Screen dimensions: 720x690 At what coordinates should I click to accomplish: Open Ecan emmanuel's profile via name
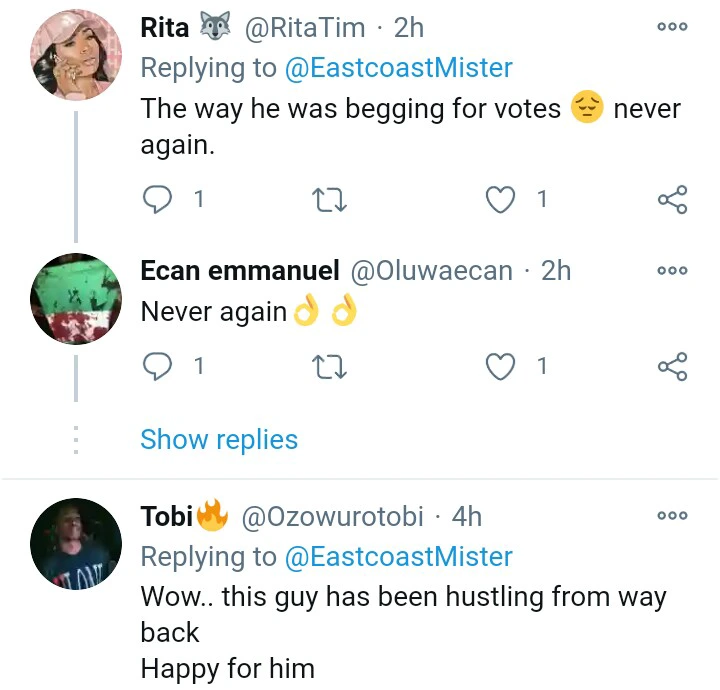[x=240, y=271]
